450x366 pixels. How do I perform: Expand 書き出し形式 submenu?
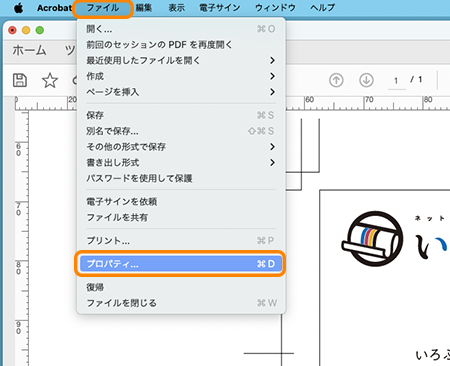pyautogui.click(x=181, y=163)
